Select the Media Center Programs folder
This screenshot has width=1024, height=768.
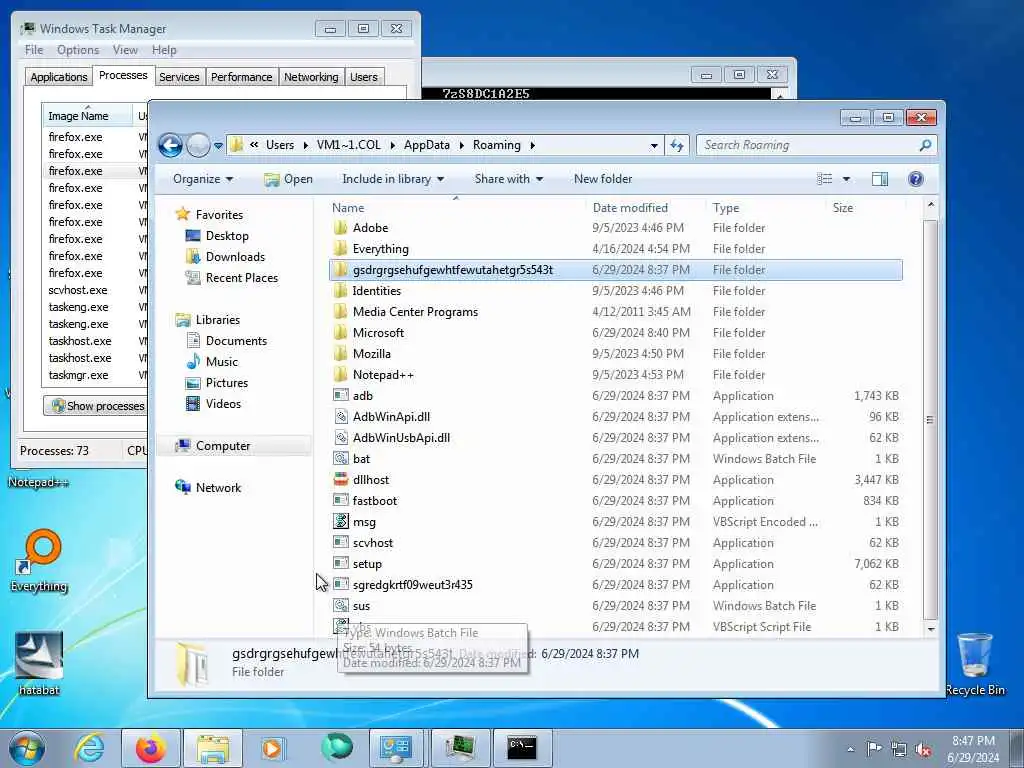[x=415, y=312]
